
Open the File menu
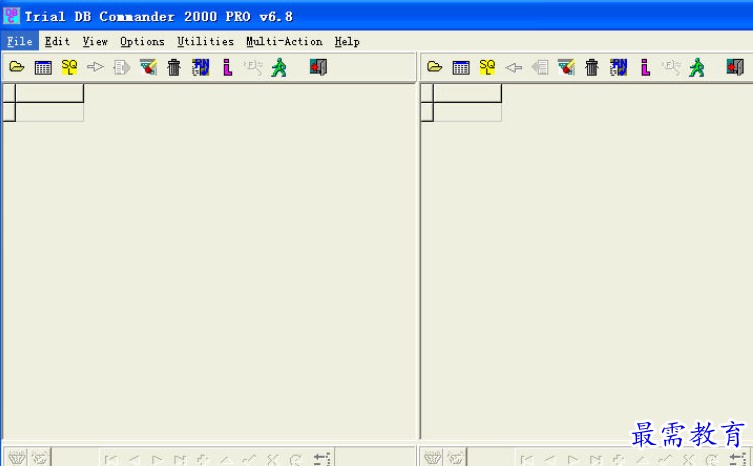[x=20, y=41]
